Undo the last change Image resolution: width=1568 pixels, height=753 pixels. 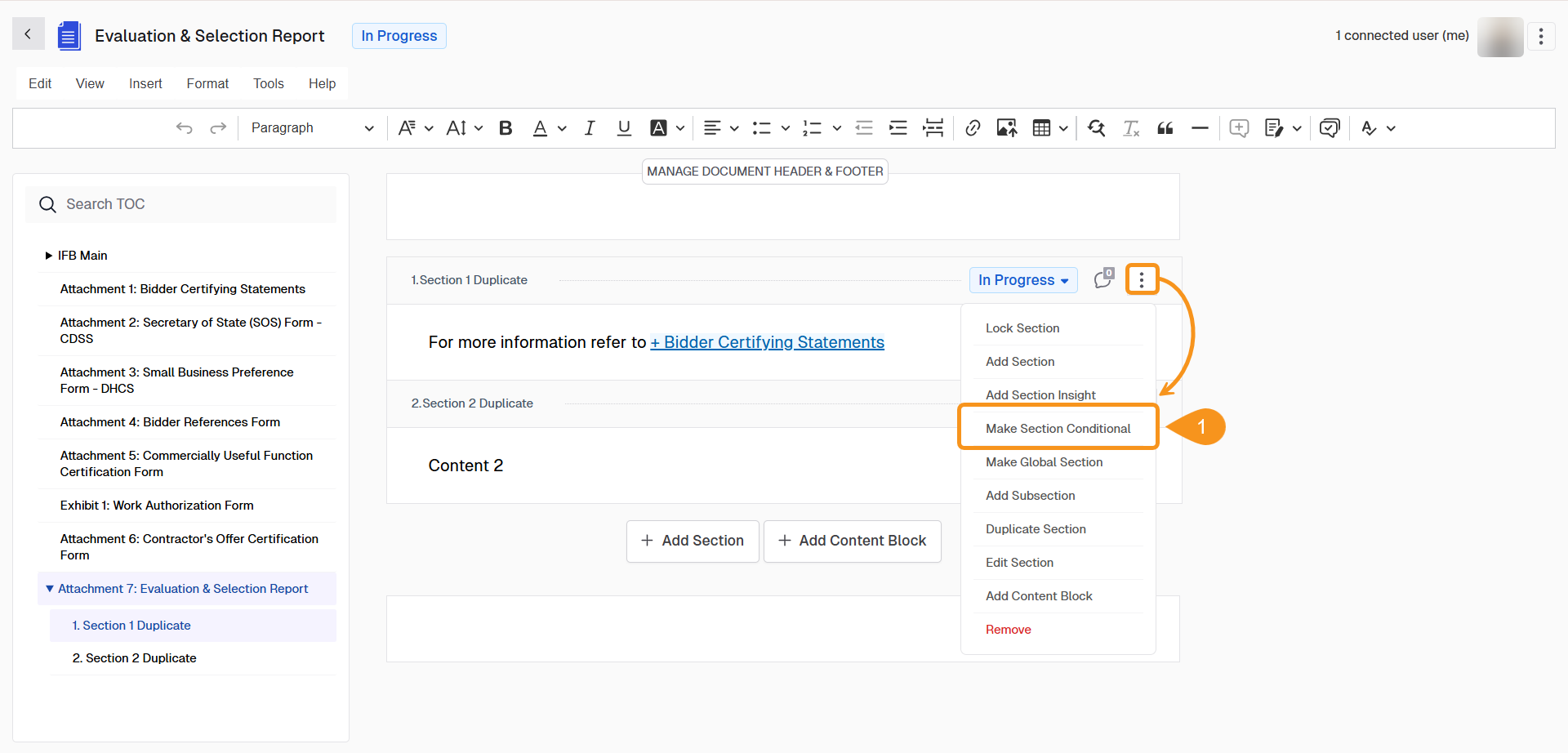coord(185,127)
